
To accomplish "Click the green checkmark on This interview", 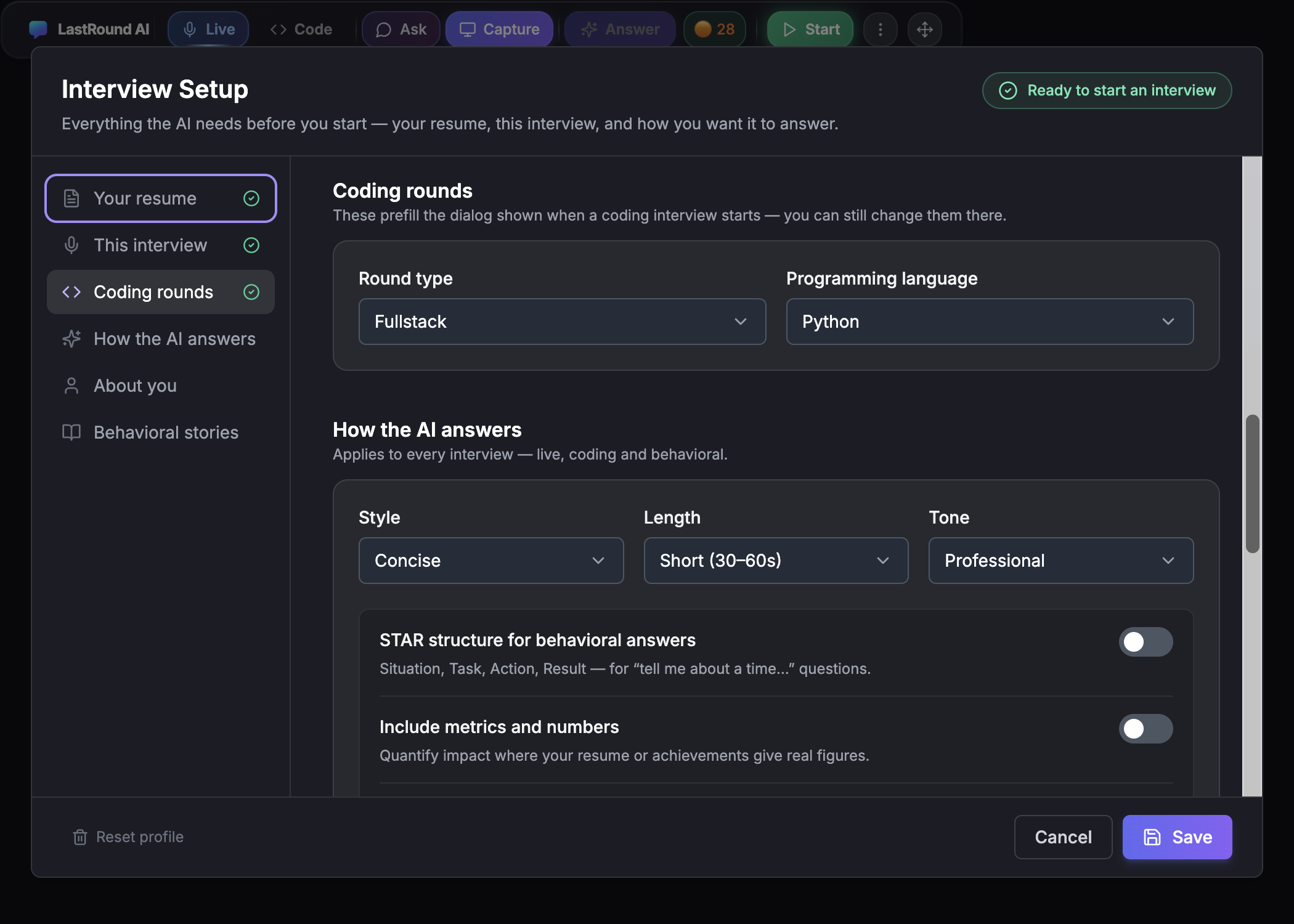I will [x=251, y=245].
